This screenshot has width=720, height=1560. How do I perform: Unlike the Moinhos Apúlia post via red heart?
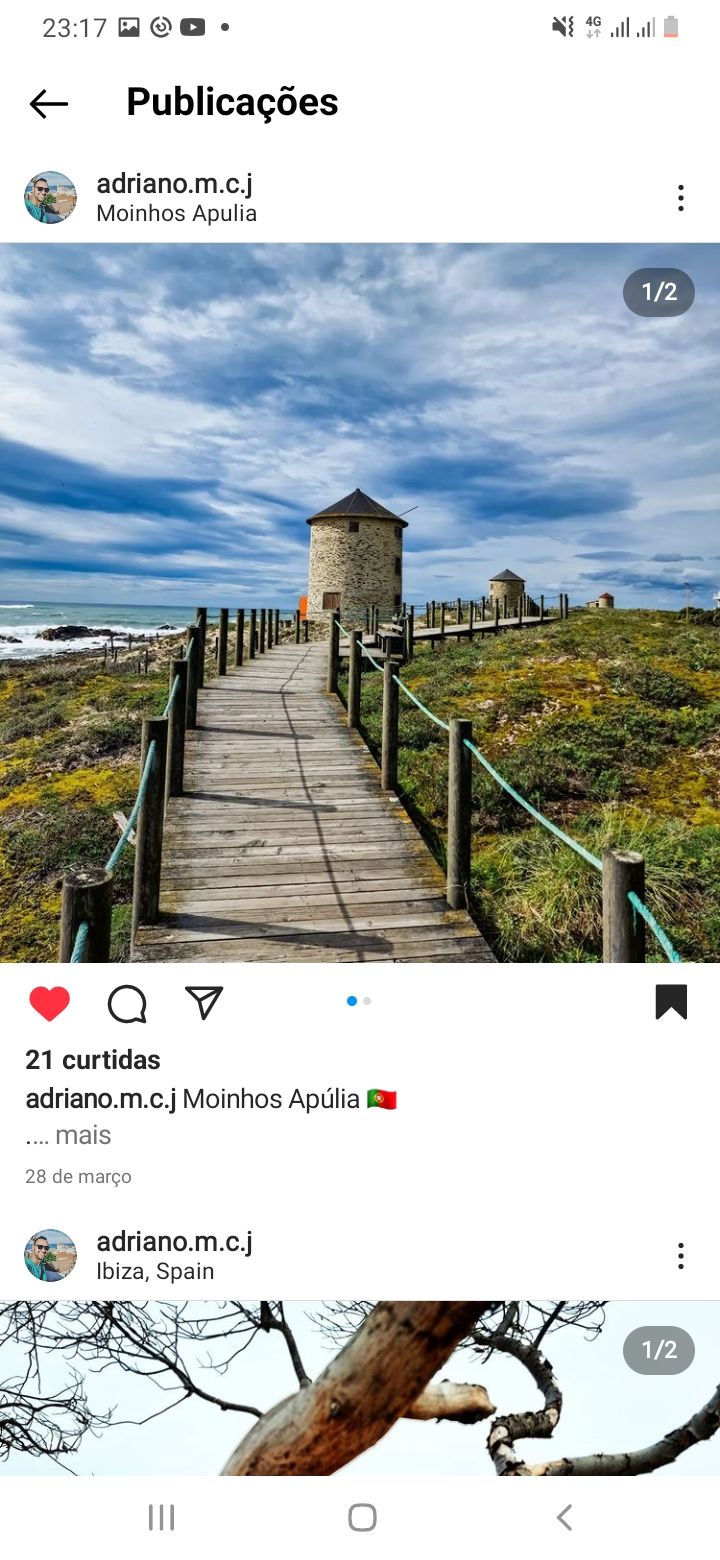(49, 1003)
